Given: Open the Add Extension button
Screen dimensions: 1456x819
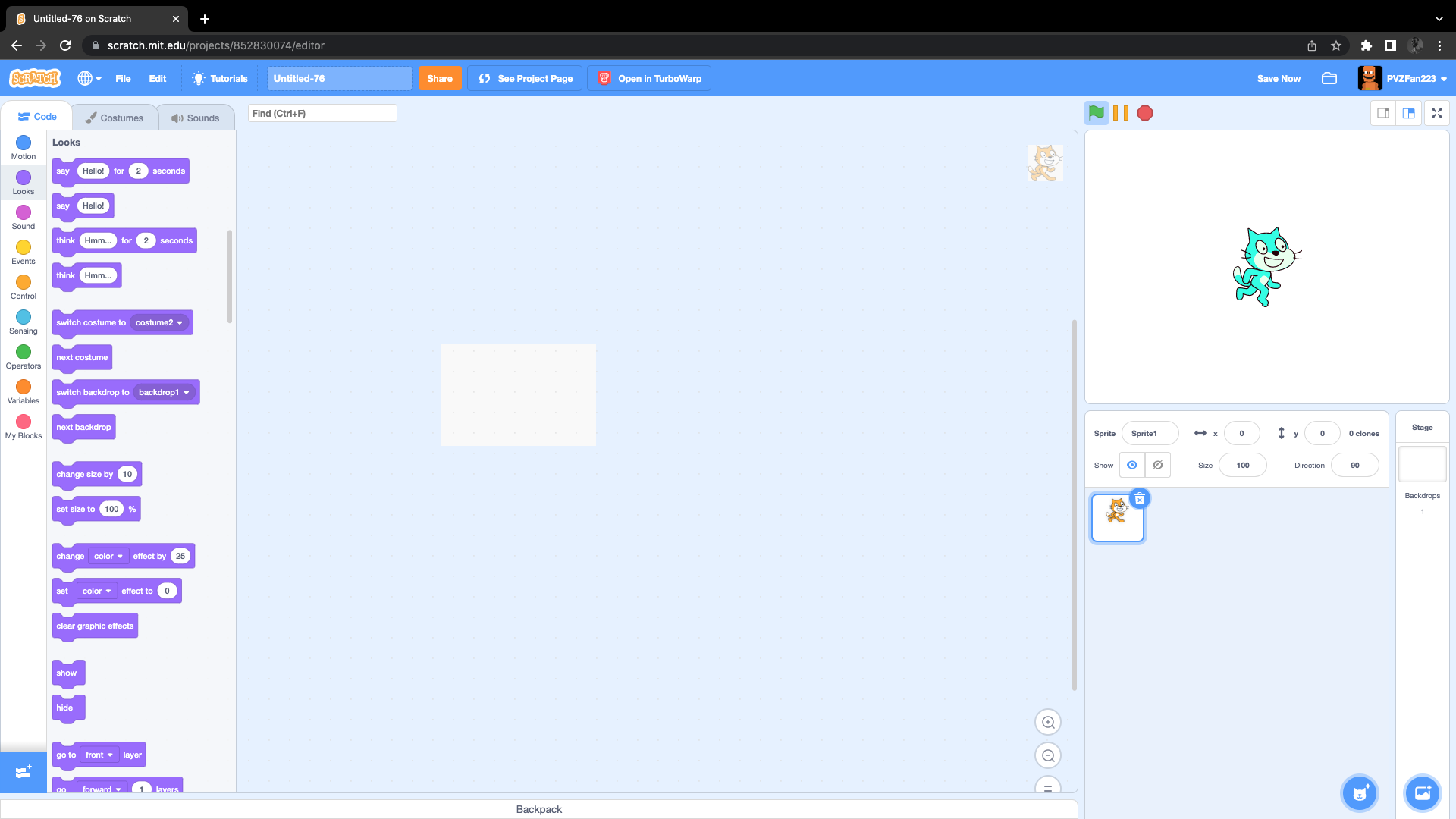Looking at the screenshot, I should click(23, 772).
